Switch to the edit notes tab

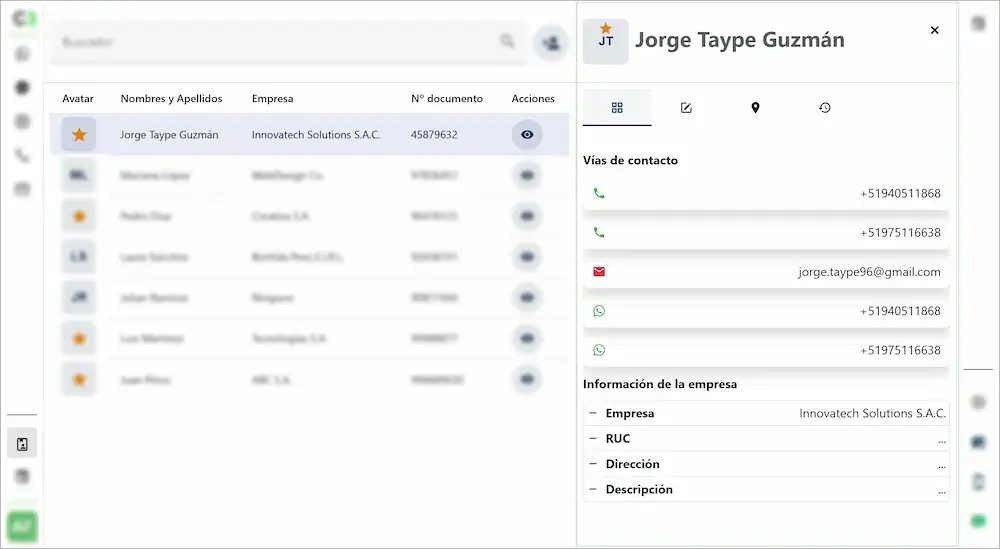coord(686,108)
